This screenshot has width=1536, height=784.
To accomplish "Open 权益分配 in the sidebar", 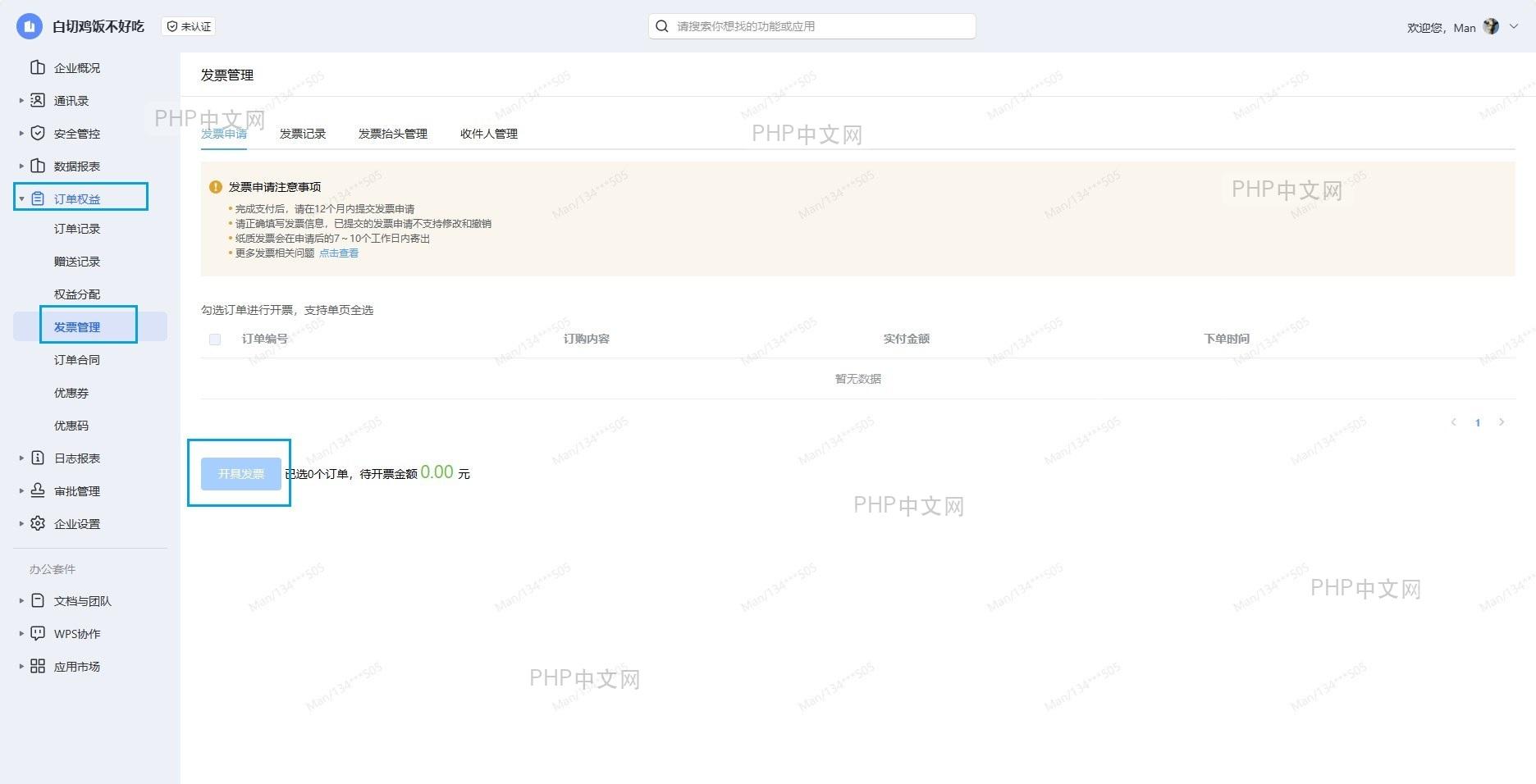I will tap(77, 294).
